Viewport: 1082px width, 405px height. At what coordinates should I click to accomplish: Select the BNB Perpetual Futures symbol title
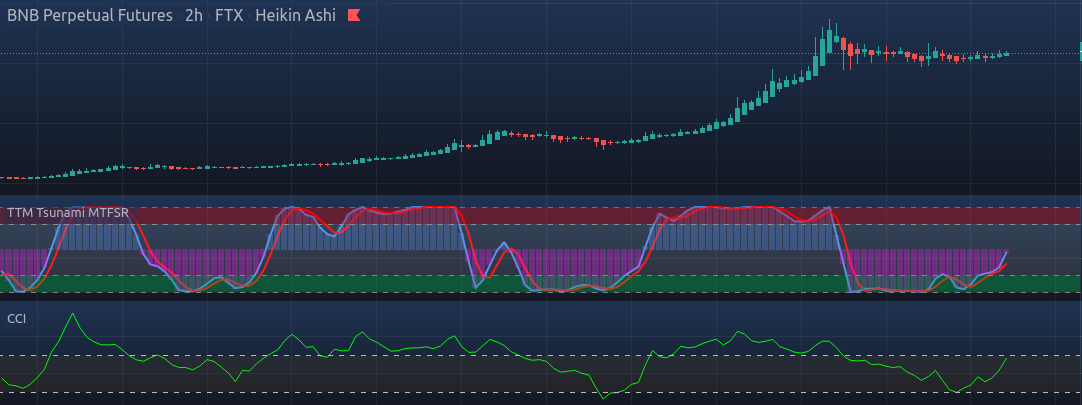(x=90, y=15)
